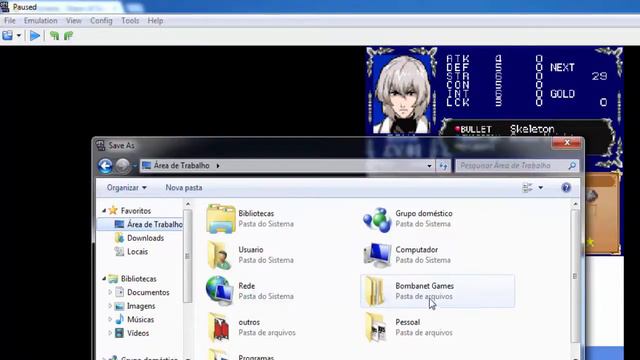Select Músicas in the sidebar
640x360 pixels.
(x=140, y=320)
